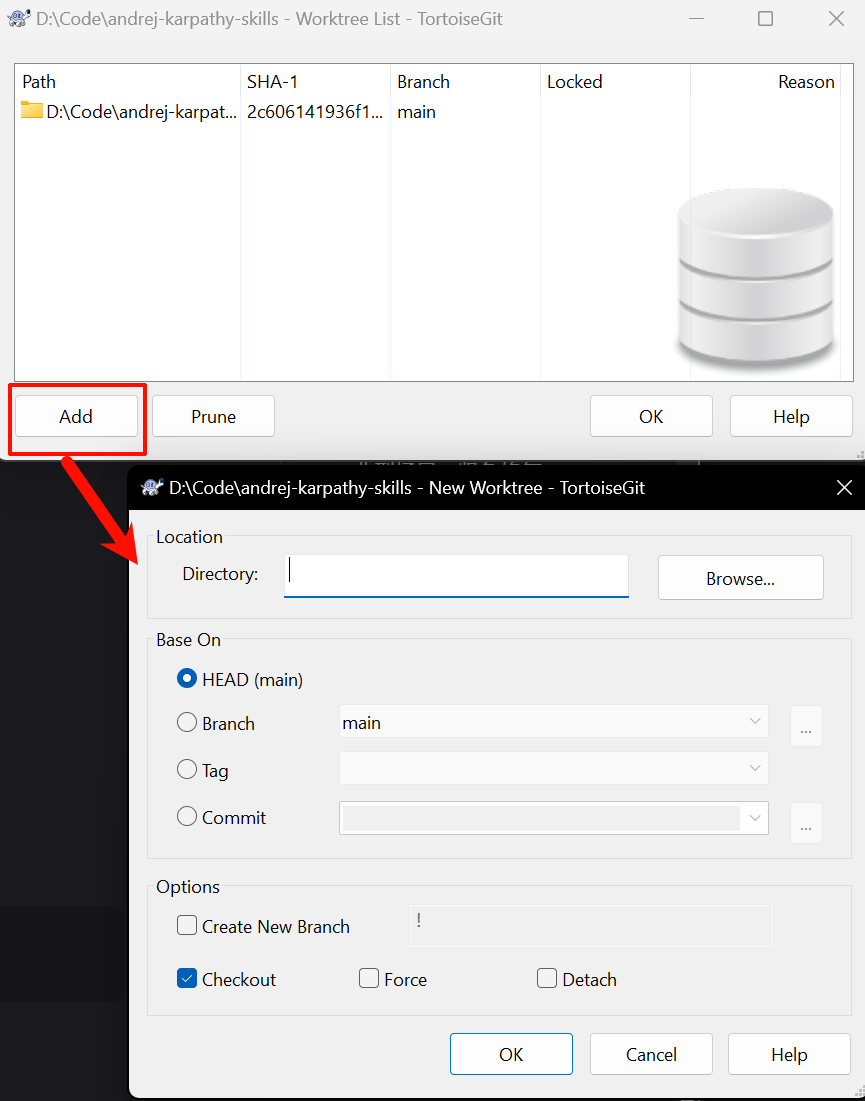Viewport: 865px width, 1101px height.
Task: Close the New Worktree dialog
Action: (844, 487)
